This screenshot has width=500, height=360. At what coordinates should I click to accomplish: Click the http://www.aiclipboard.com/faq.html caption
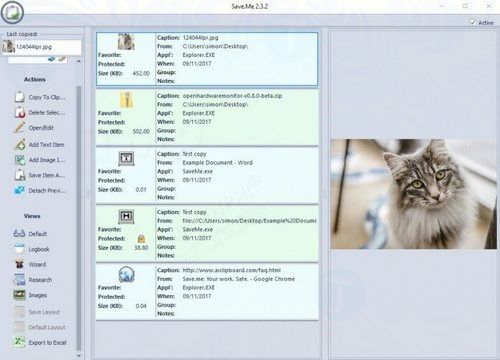[232, 270]
